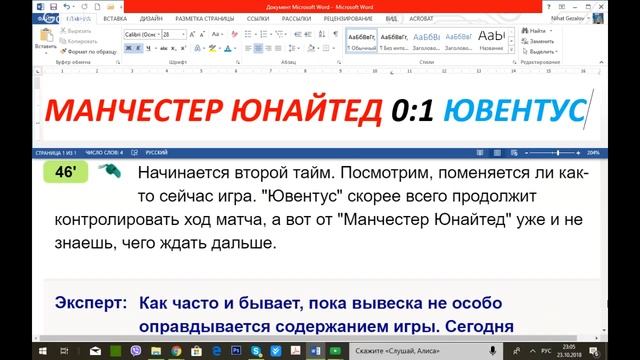Screen dimensions: 640x360
Task: Click the Копировать copy button
Action: (78, 41)
